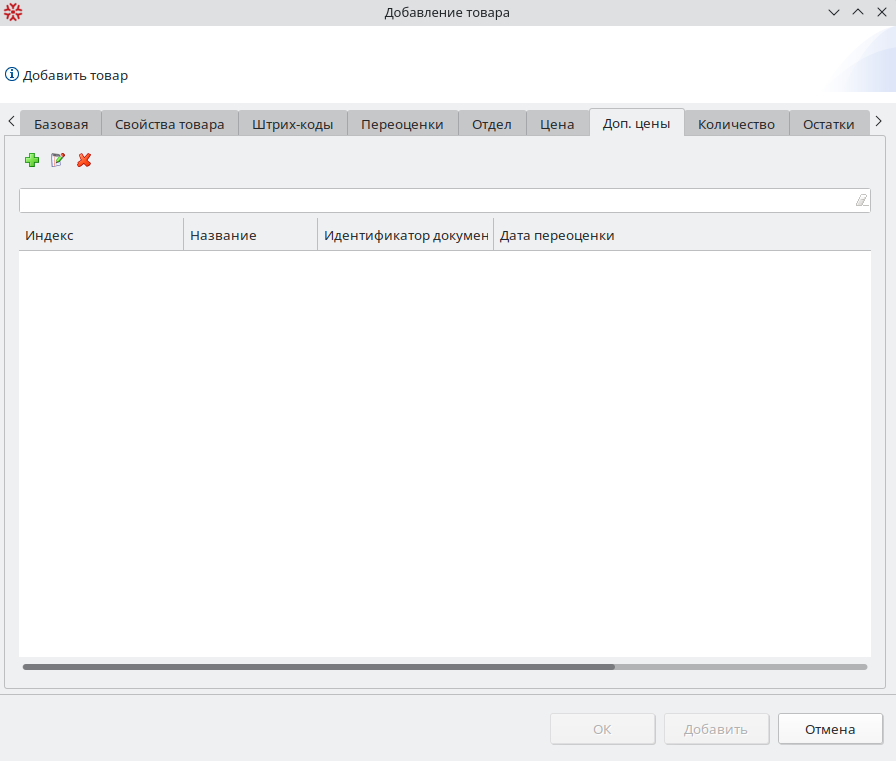Image resolution: width=896 pixels, height=761 pixels.
Task: Click the info icon beside Добавить товар
Action: (x=12, y=75)
